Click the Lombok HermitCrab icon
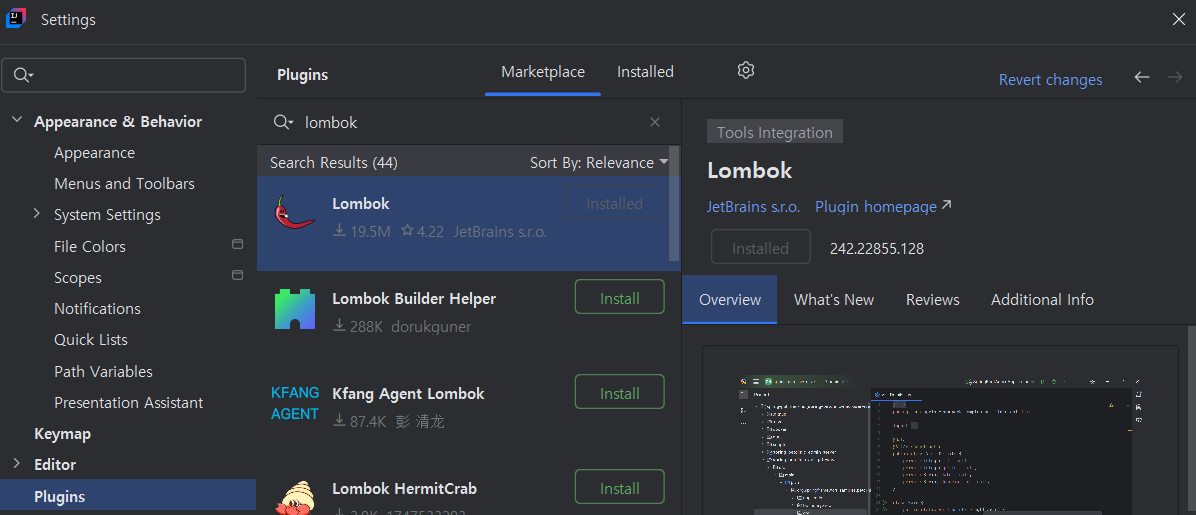This screenshot has width=1196, height=515. [294, 497]
